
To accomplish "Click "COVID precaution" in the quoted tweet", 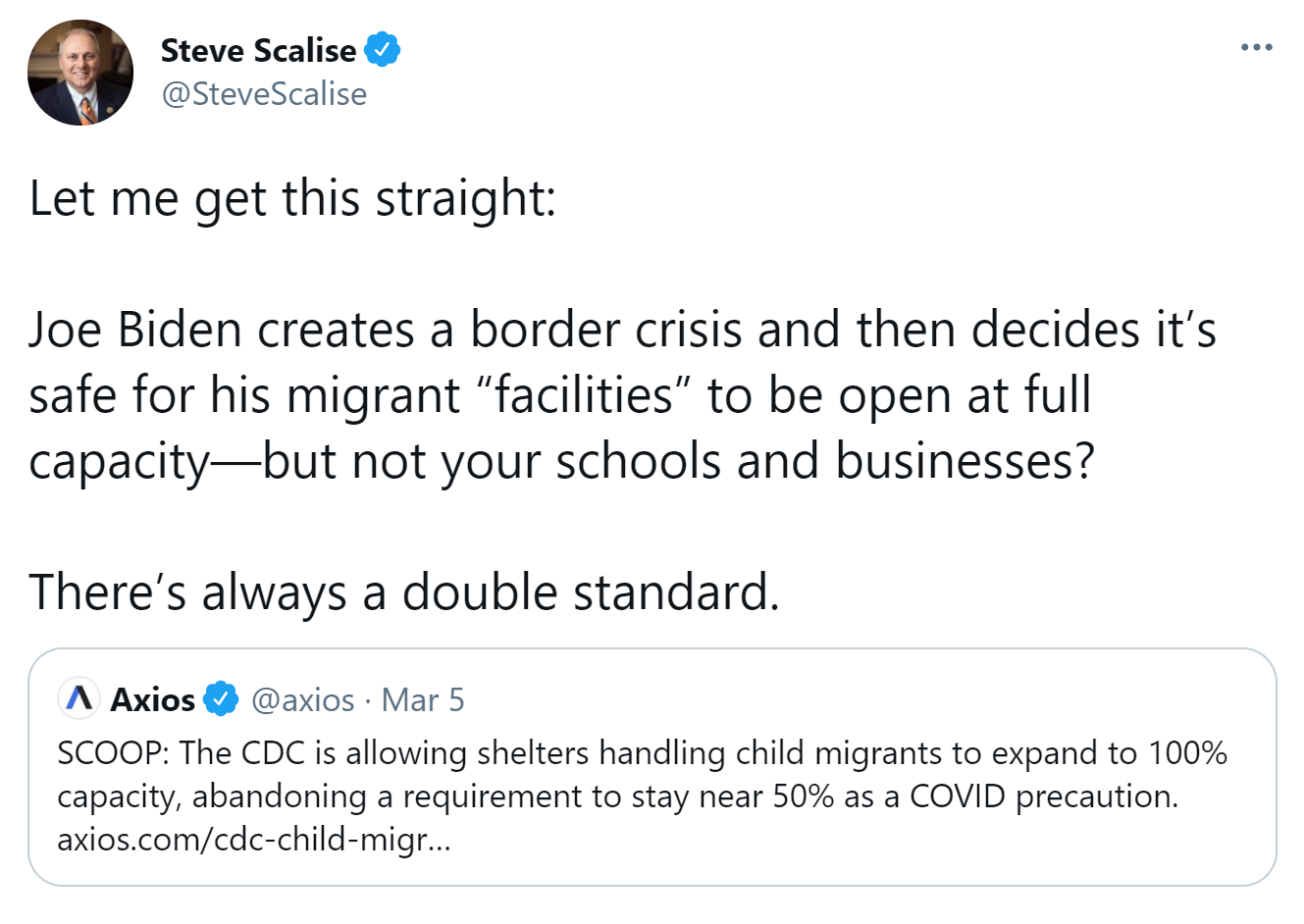I will 1043,796.
